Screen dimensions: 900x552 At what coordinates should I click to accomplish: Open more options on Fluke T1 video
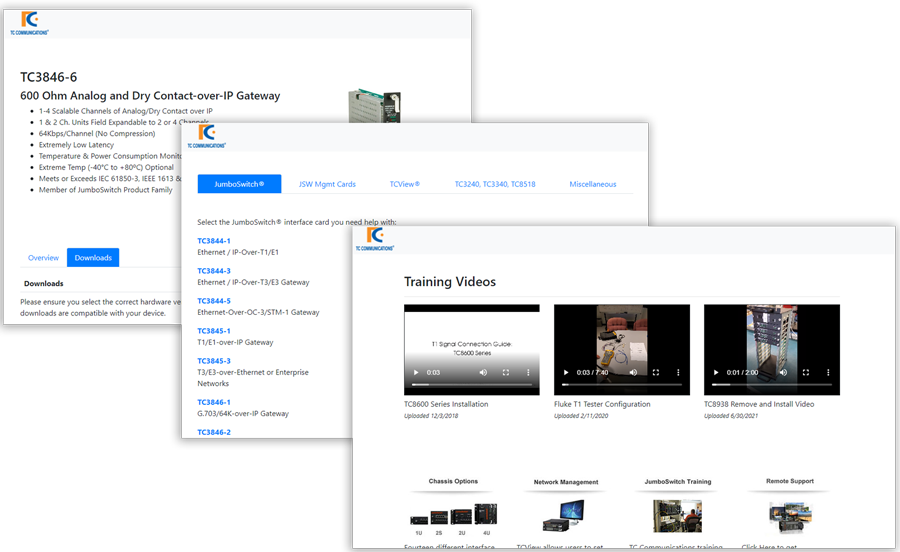[678, 372]
